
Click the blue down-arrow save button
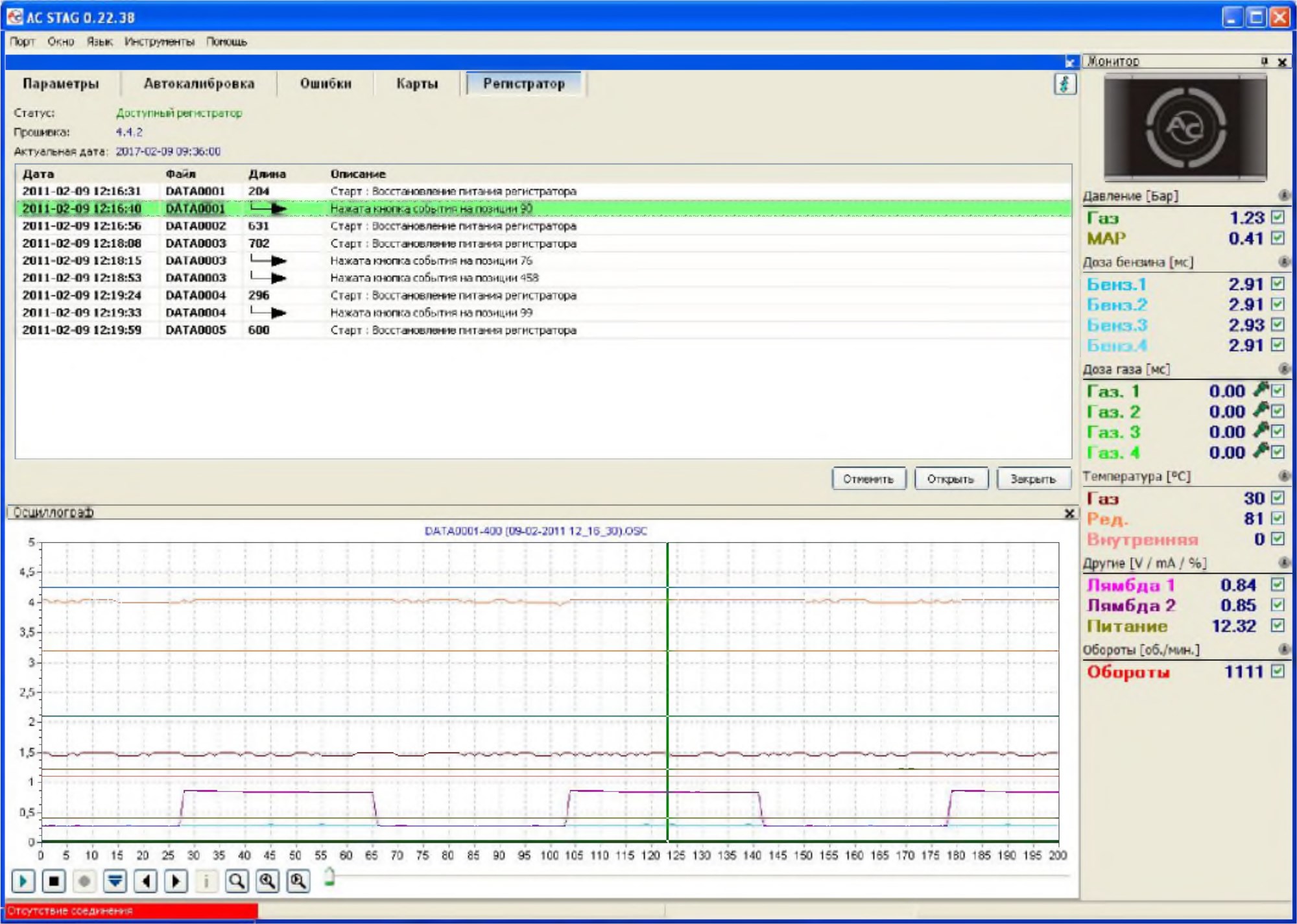point(115,881)
